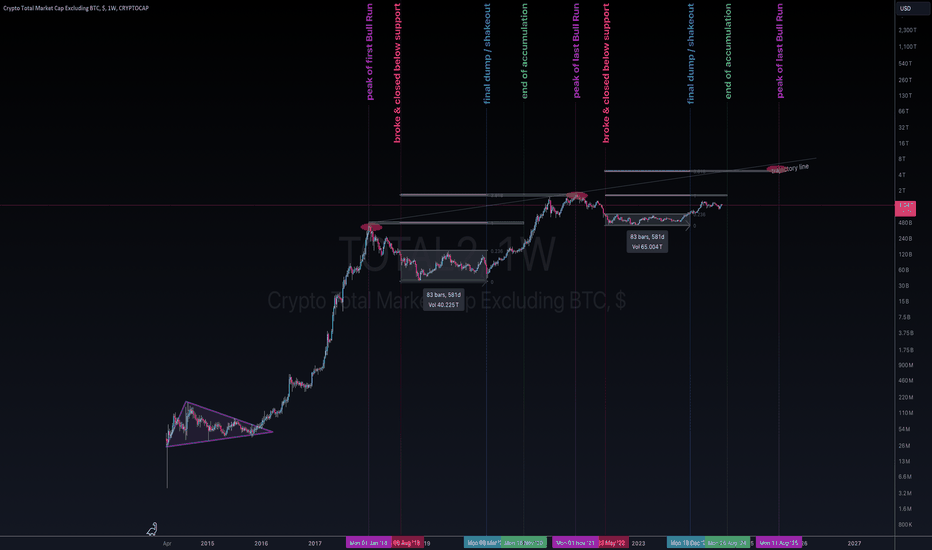The width and height of the screenshot is (932, 550).
Task: Click the 460M price axis label
Action: tap(906, 381)
